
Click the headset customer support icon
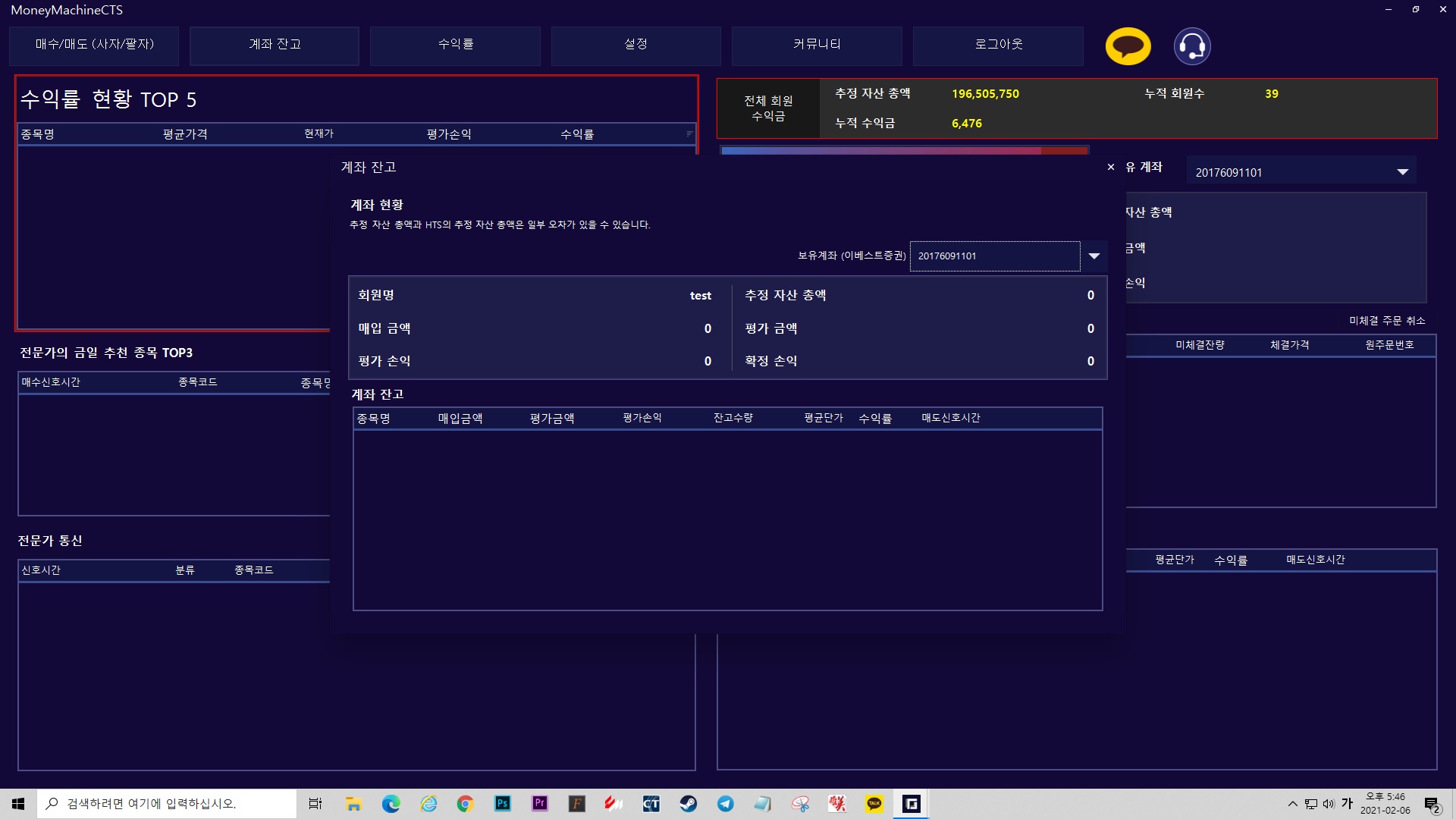click(1191, 46)
